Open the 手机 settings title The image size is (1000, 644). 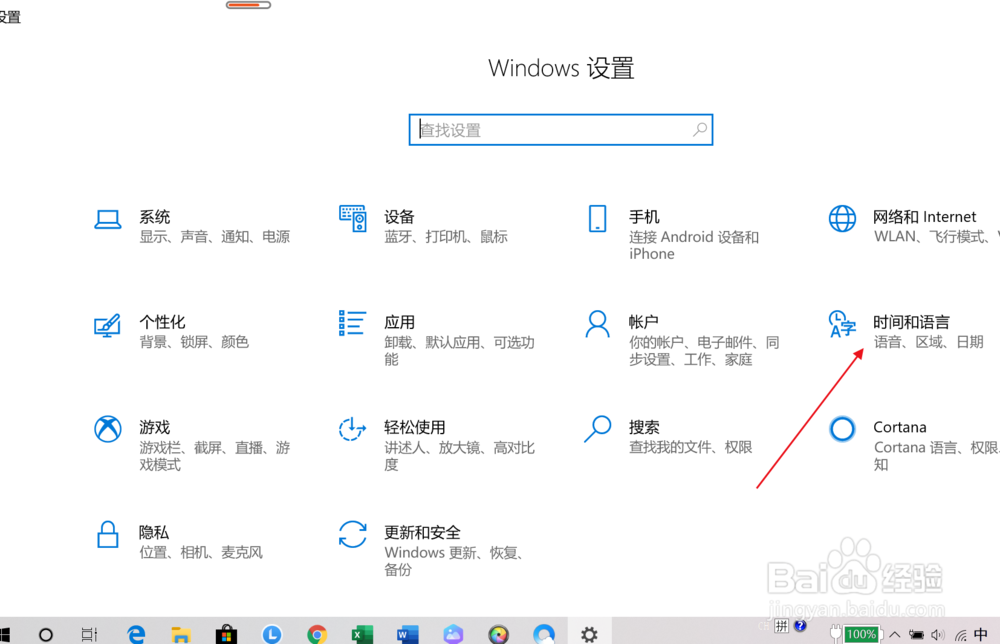point(644,217)
